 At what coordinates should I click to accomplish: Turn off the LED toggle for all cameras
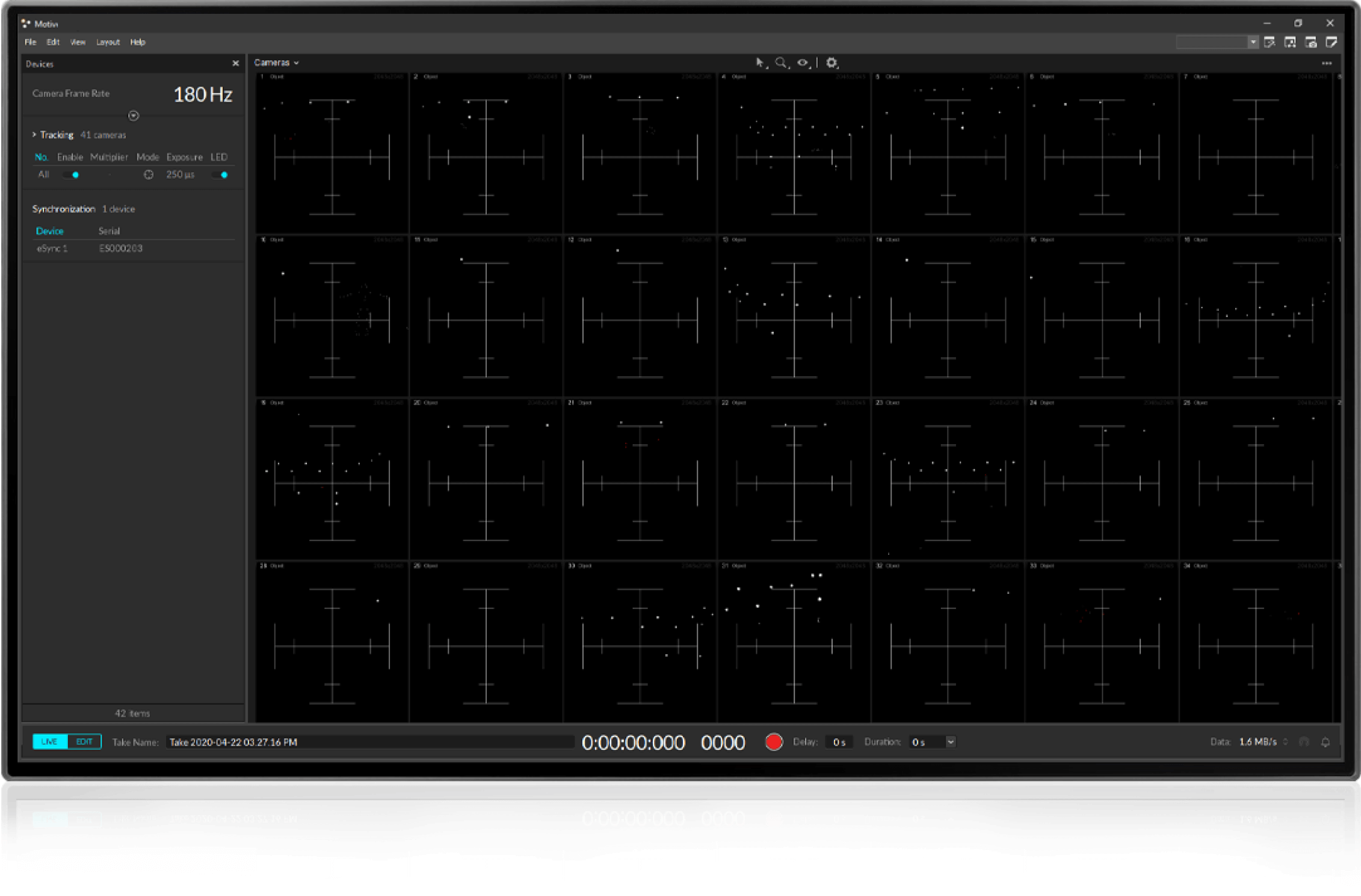[220, 175]
